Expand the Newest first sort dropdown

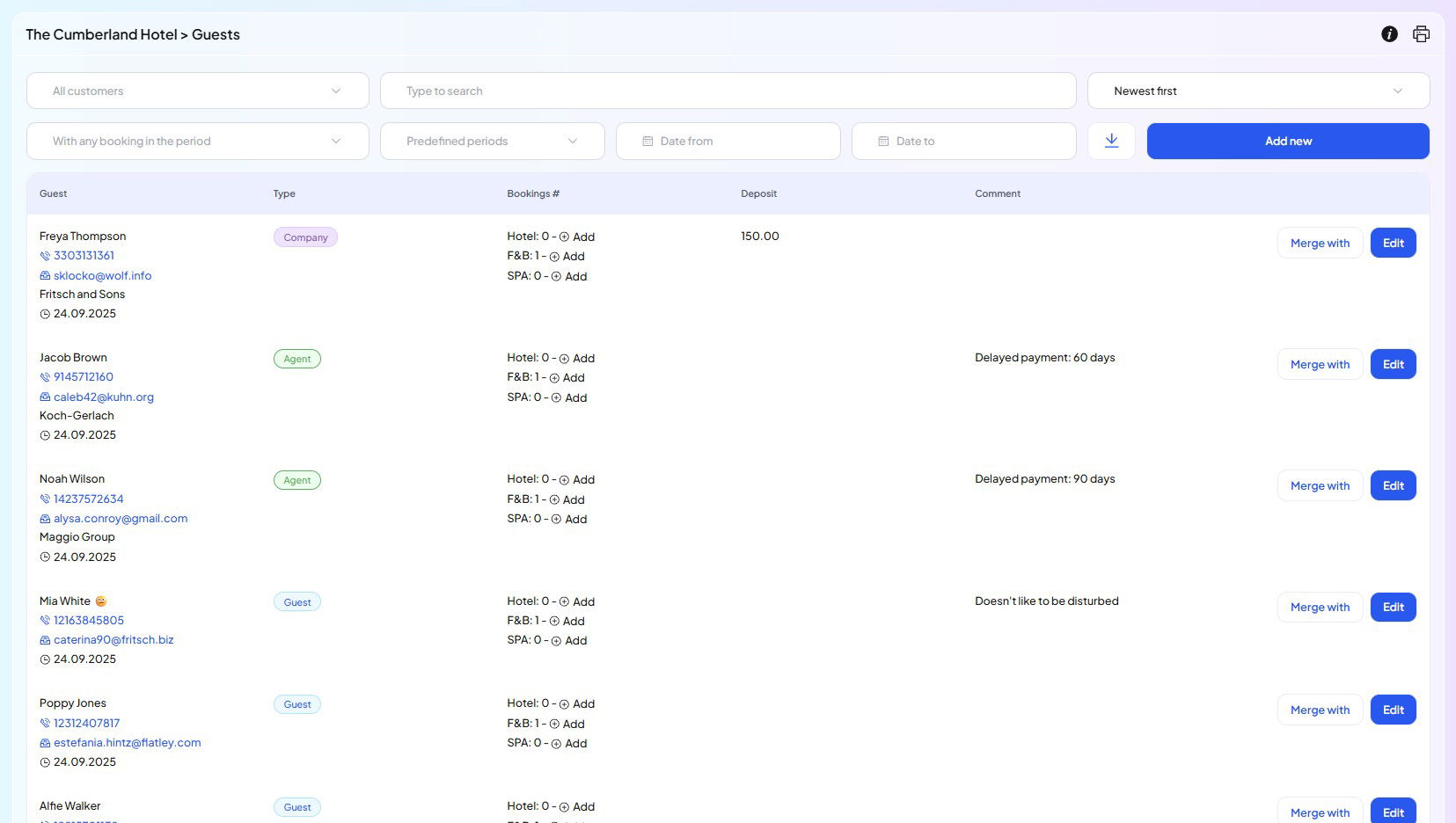[1257, 91]
